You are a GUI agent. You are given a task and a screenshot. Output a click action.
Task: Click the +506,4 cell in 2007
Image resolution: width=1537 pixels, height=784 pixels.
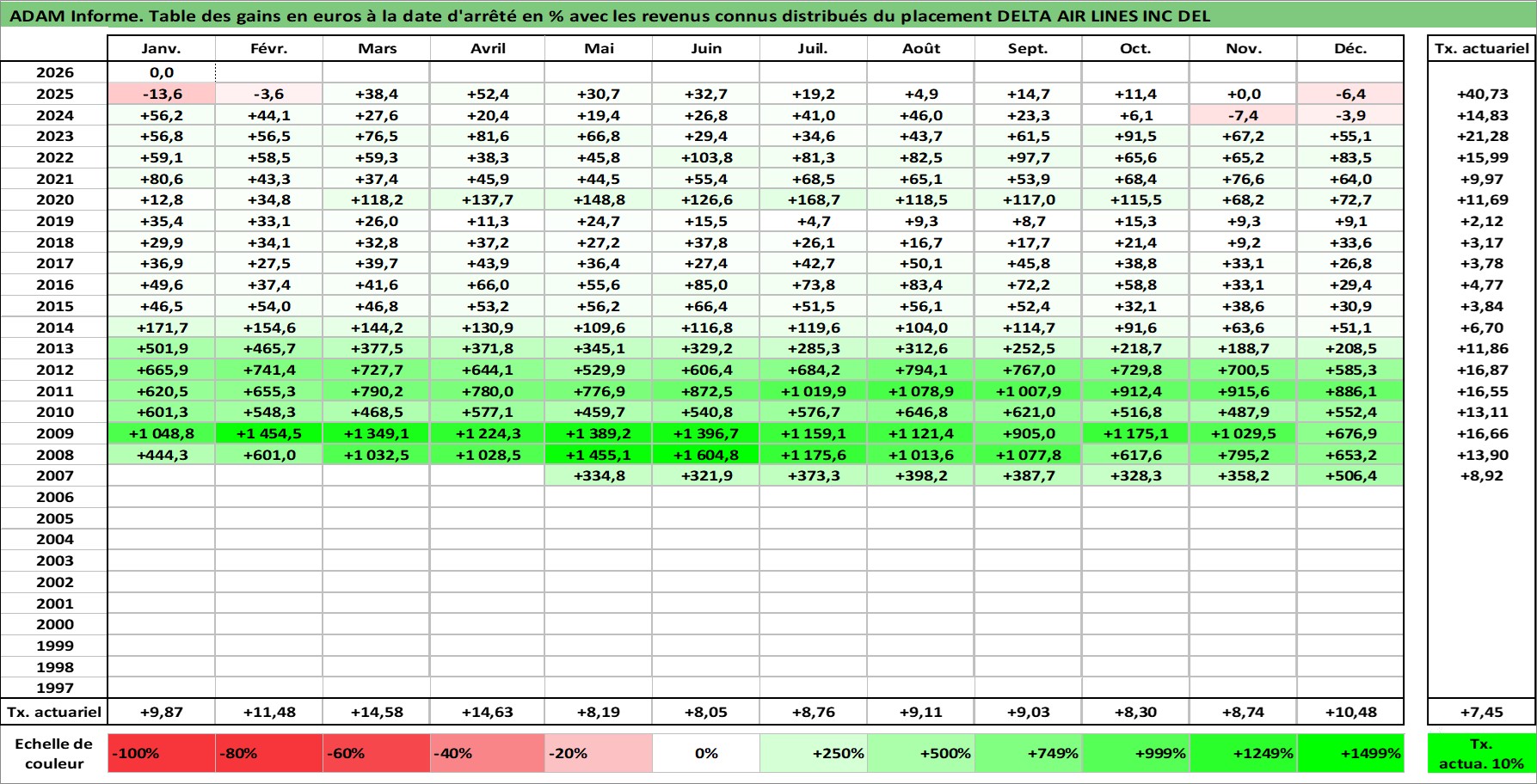1350,476
